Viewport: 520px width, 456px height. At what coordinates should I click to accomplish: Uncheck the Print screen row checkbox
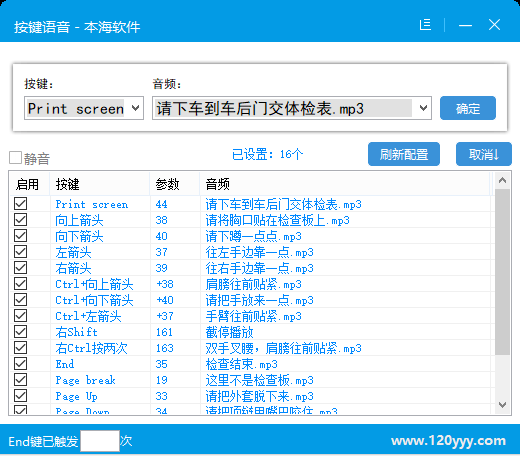coord(20,203)
